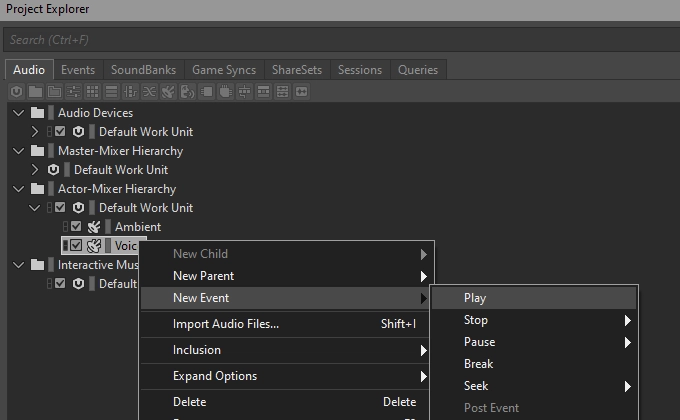Click the Search (Ctrl+F) field
The height and width of the screenshot is (420, 680).
tap(342, 40)
